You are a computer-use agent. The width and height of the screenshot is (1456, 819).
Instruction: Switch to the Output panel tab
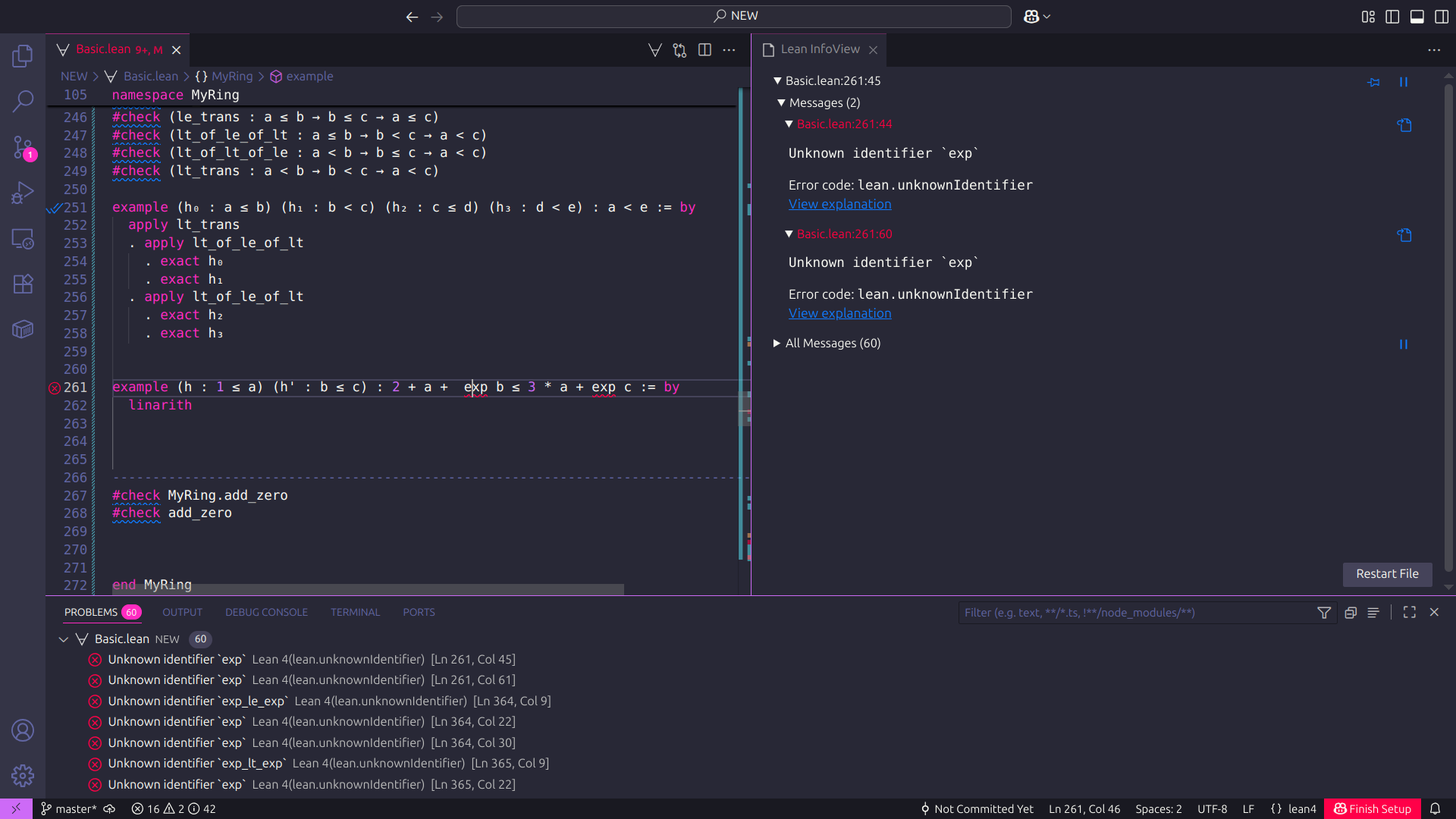coord(182,612)
